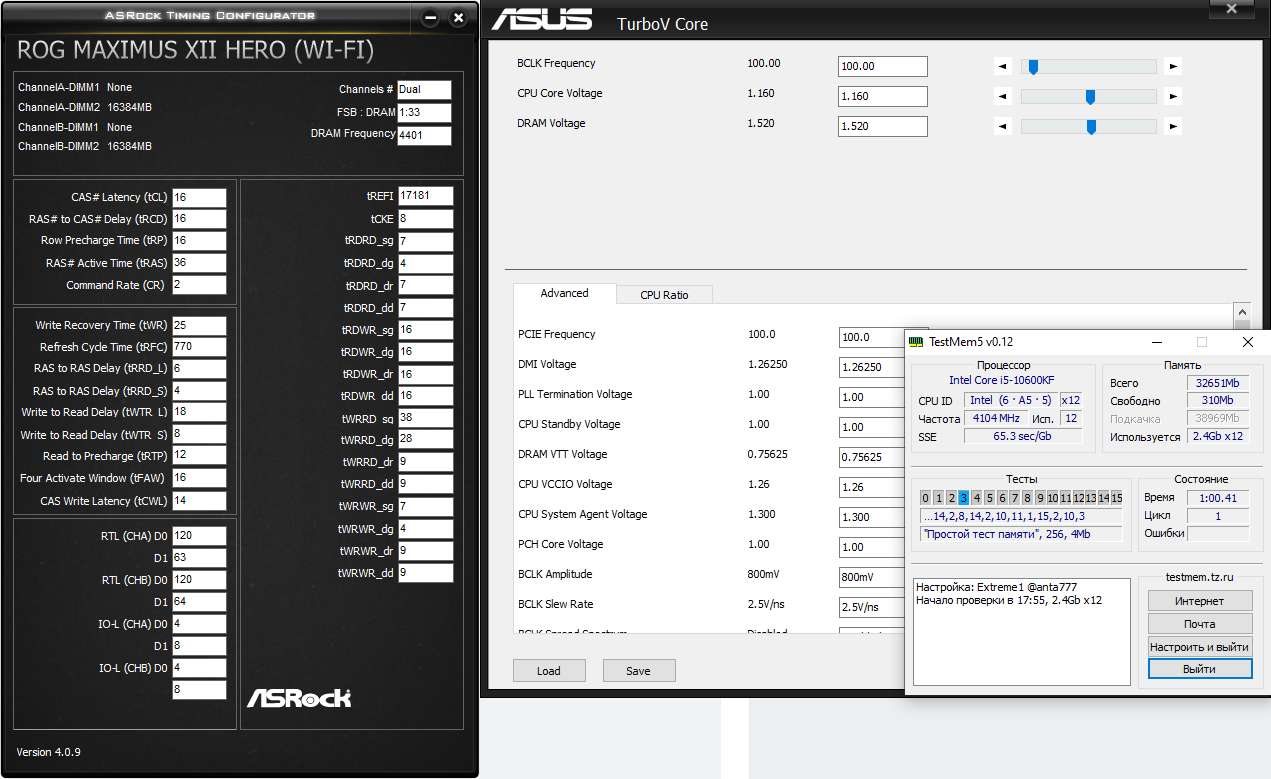
Task: Click the DMI Voltage input field
Action: coord(872,367)
